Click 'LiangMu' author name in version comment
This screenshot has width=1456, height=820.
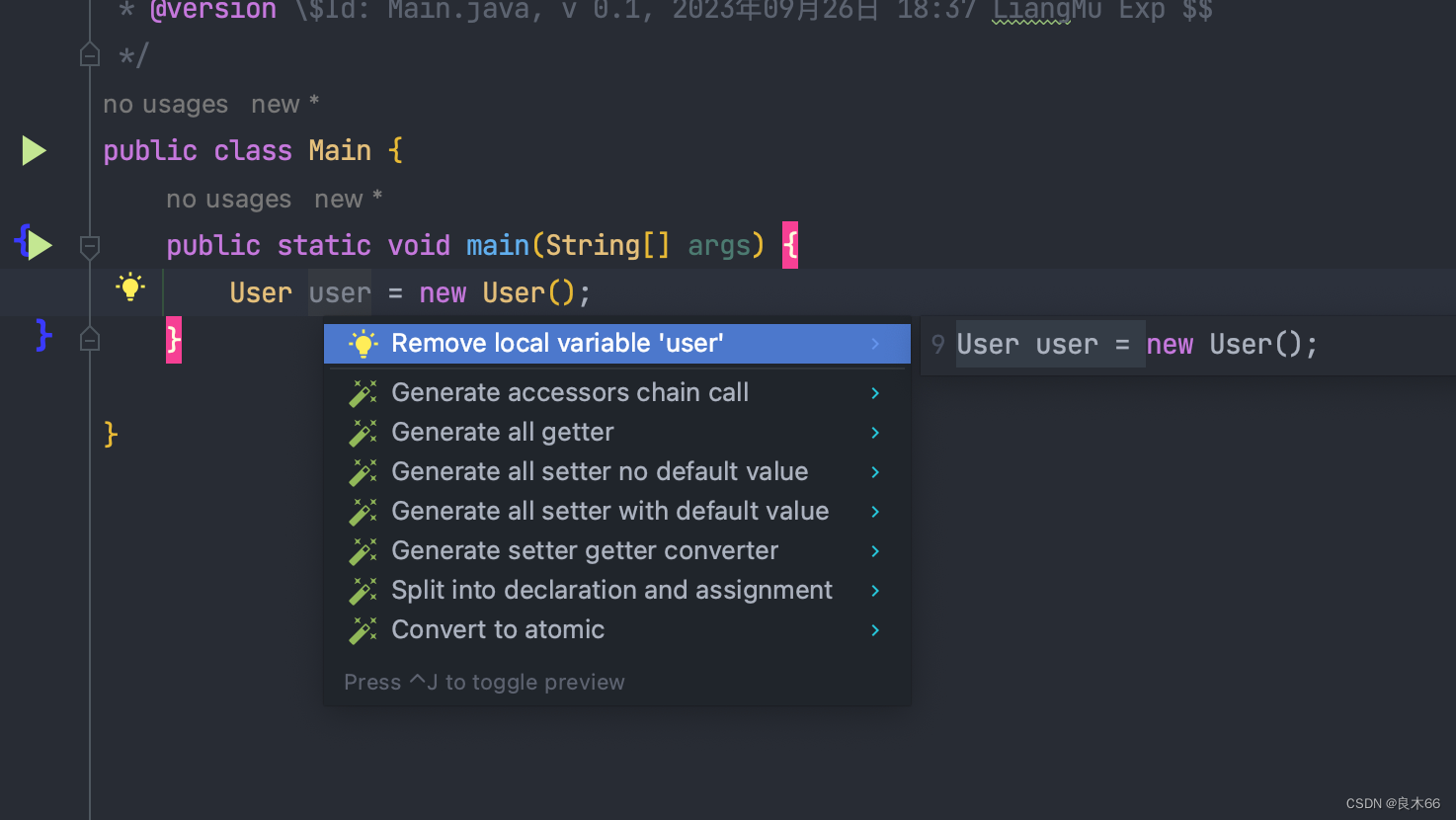point(1047,11)
